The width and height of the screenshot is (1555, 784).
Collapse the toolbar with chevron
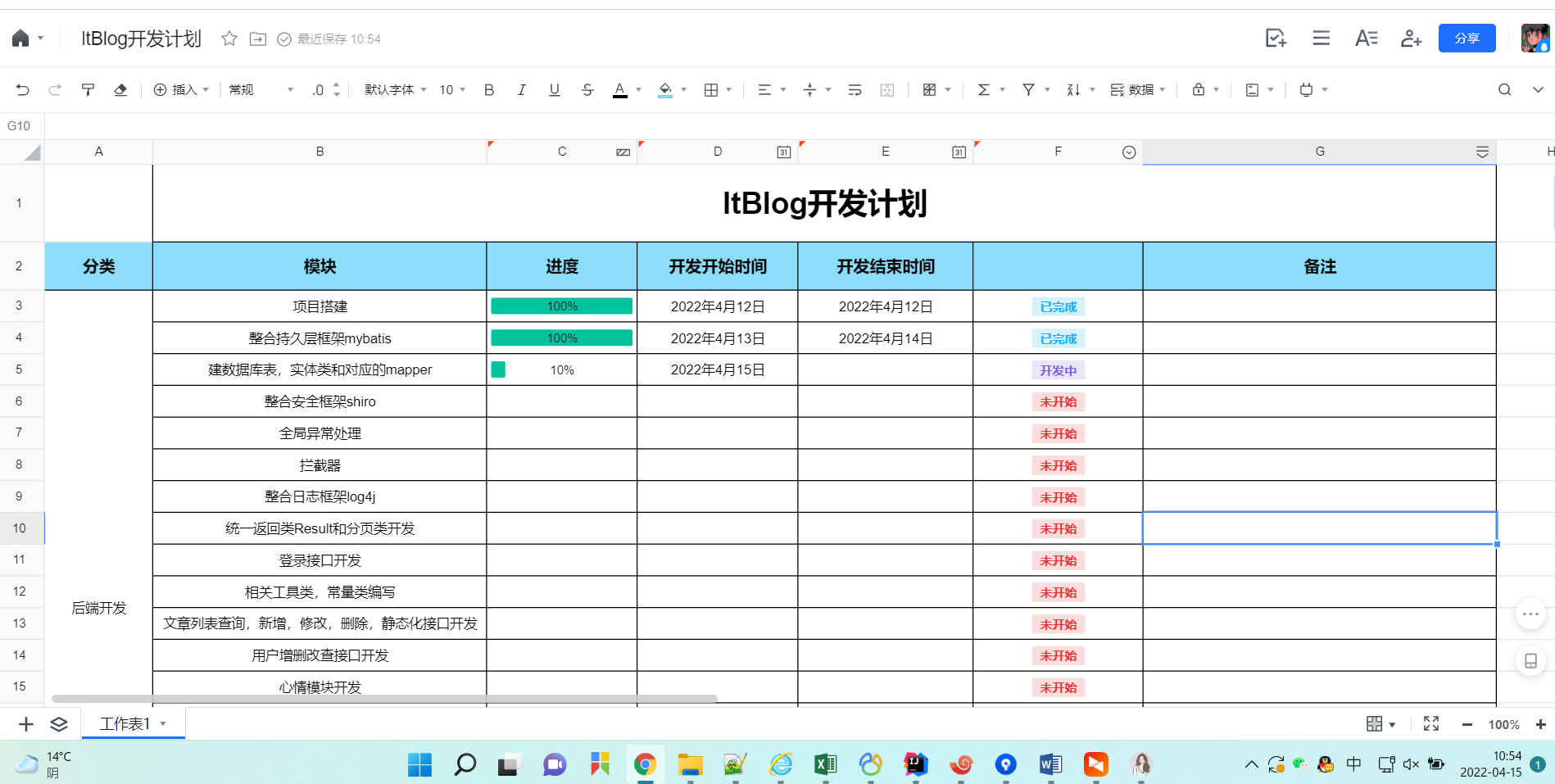(1538, 90)
